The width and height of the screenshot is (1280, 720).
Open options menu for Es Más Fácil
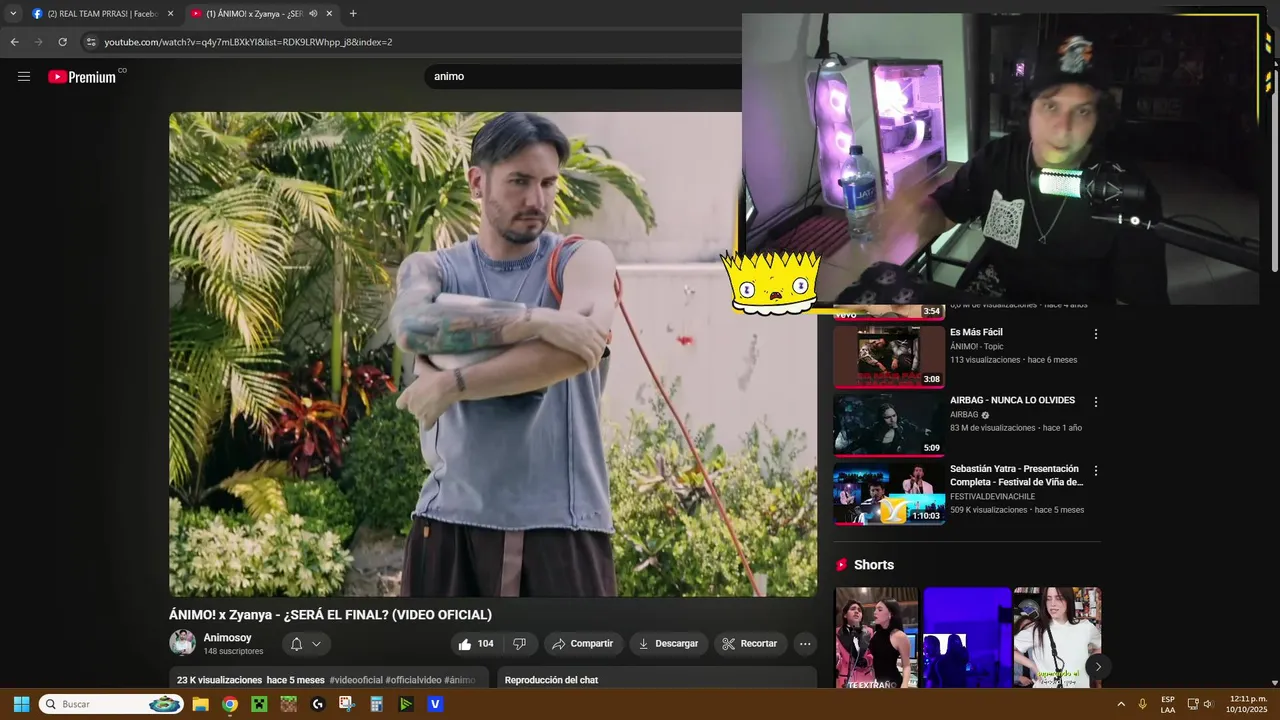click(x=1096, y=334)
